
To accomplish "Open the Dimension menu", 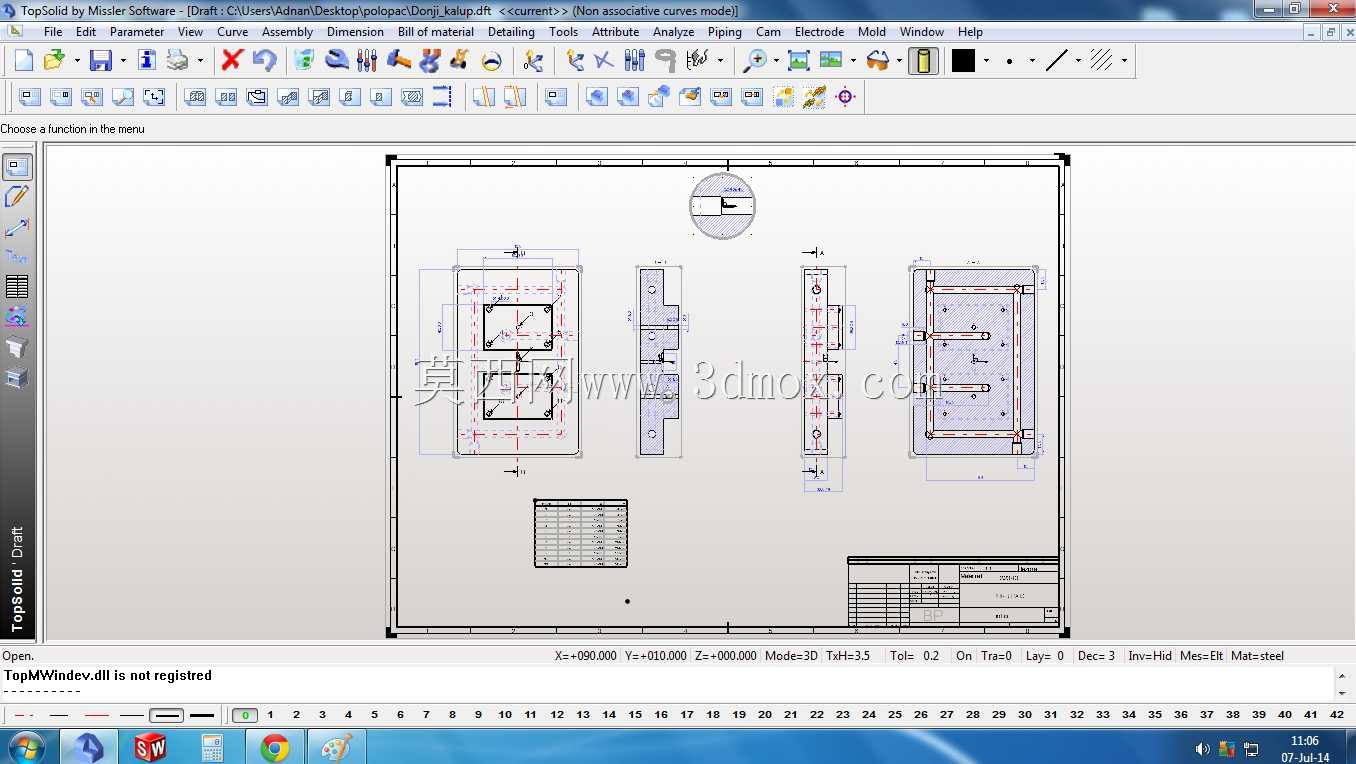I will click(355, 32).
